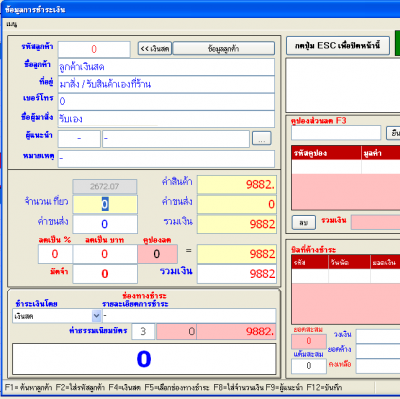
Task: Open the ข้อมูลลูกค้า customer info button
Action: click(x=224, y=48)
